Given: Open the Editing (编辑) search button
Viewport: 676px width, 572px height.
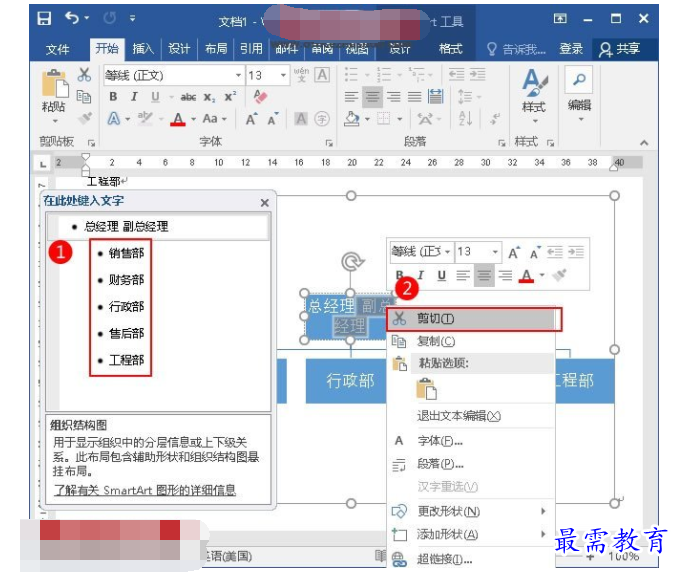Looking at the screenshot, I should (579, 93).
